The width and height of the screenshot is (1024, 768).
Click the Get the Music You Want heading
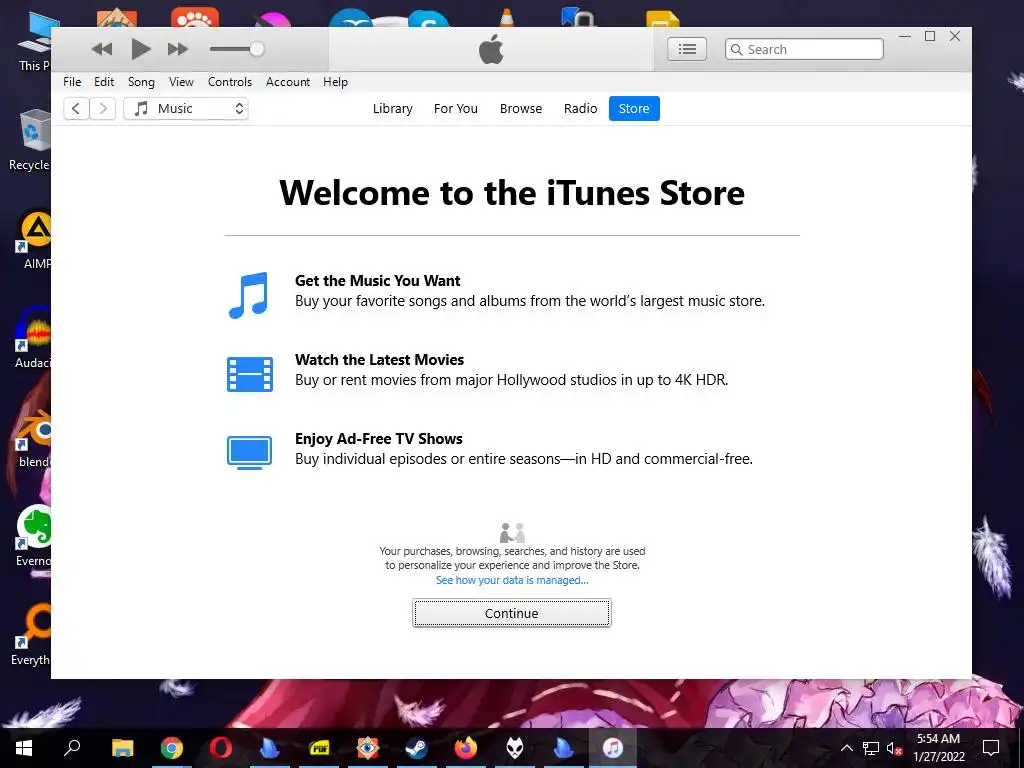377,281
